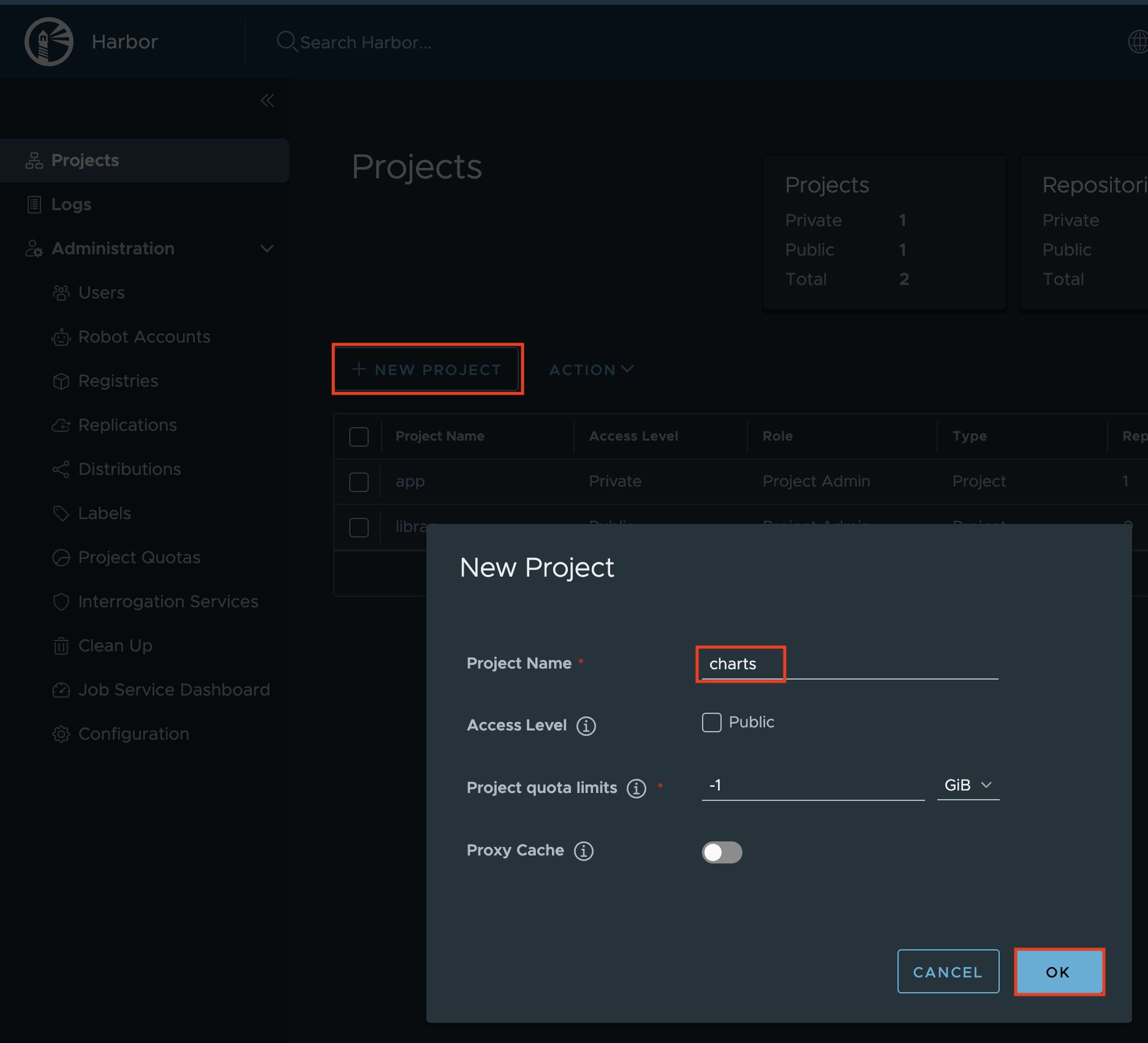1148x1043 pixels.
Task: Click the Harbor title text
Action: pos(125,42)
